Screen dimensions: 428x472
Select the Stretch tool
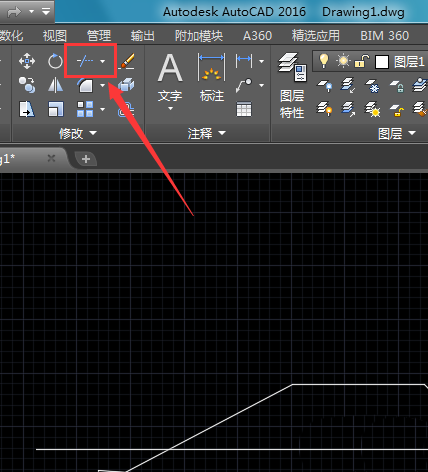click(27, 109)
